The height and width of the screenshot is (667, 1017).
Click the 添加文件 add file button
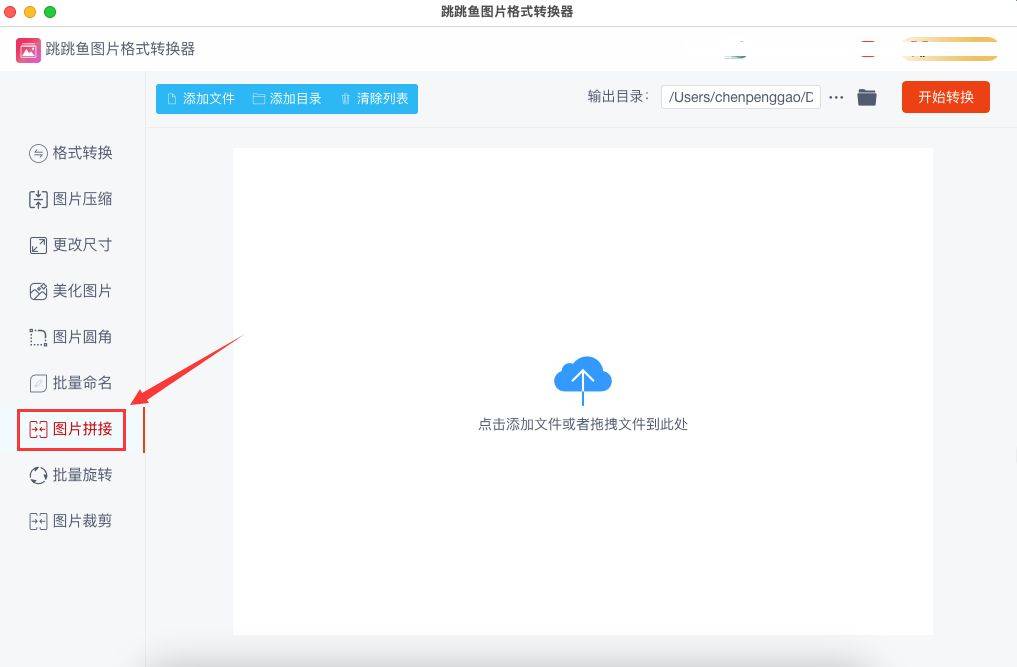(x=200, y=98)
